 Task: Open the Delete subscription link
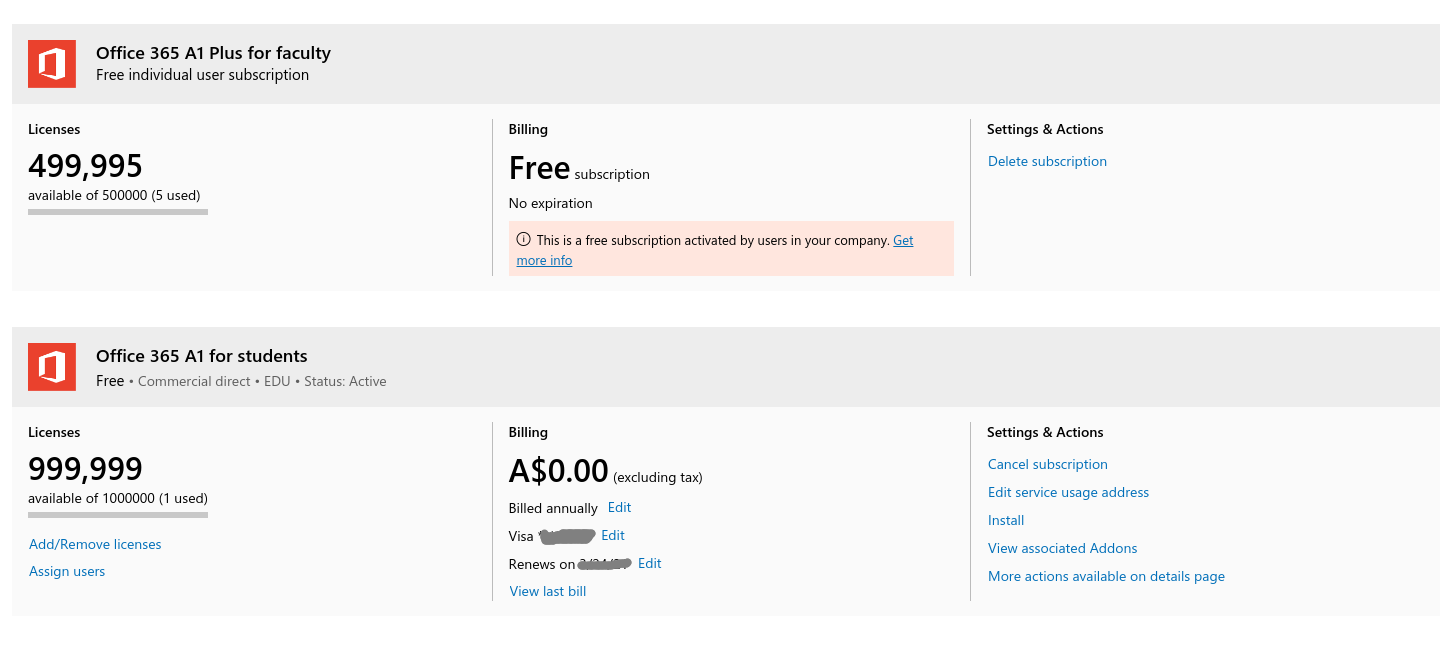pyautogui.click(x=1047, y=161)
